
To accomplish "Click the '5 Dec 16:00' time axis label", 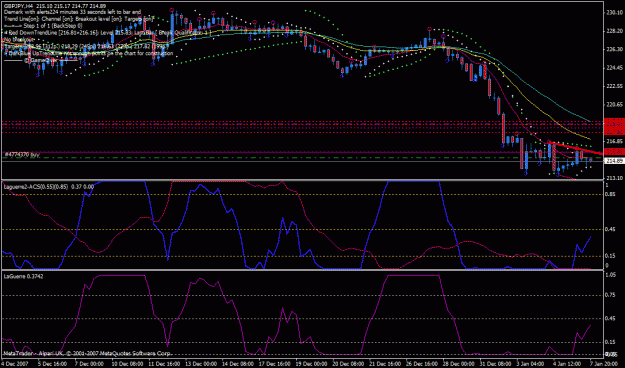I will click(52, 364).
